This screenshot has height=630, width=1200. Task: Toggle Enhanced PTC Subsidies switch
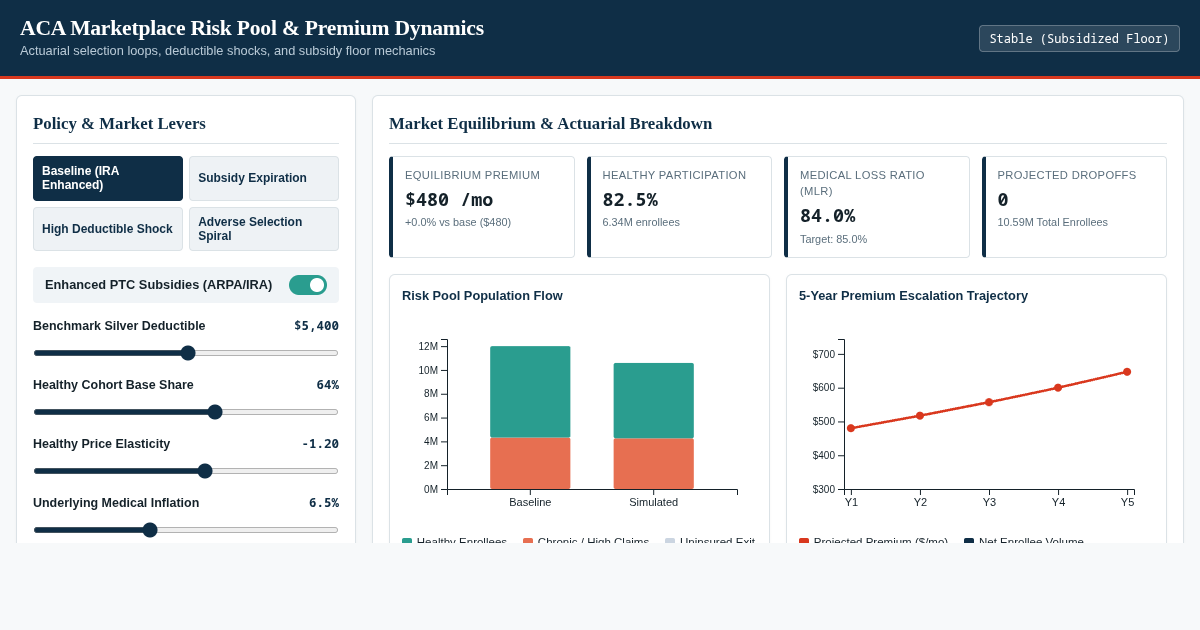click(x=308, y=285)
